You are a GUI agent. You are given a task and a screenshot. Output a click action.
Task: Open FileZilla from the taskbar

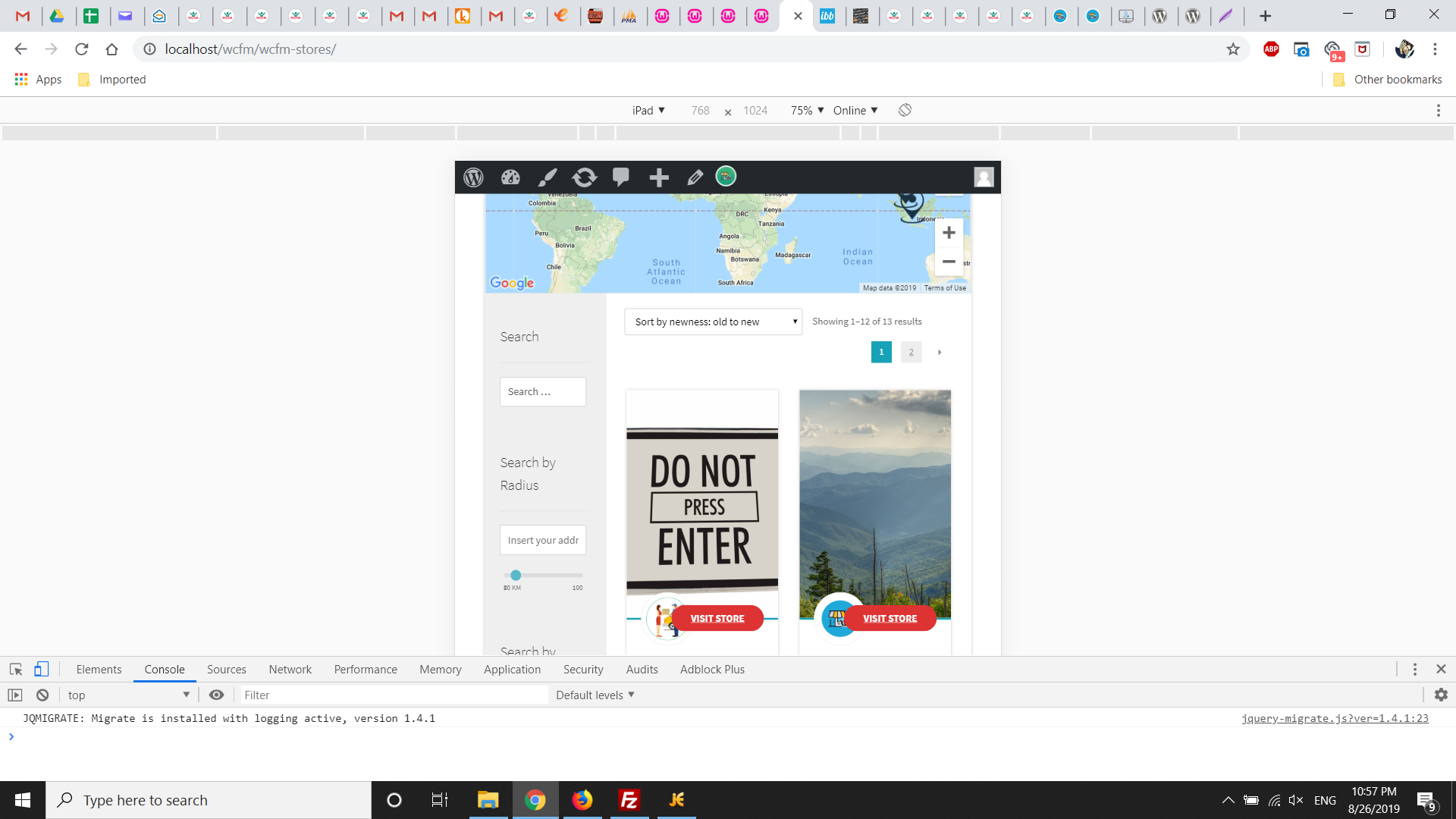click(629, 800)
